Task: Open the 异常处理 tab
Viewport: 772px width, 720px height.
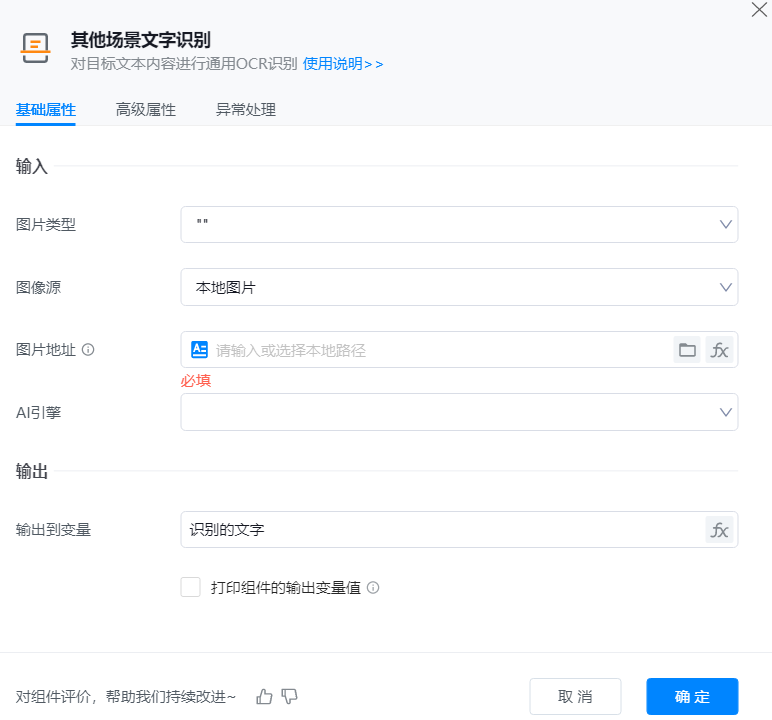Action: point(246,110)
